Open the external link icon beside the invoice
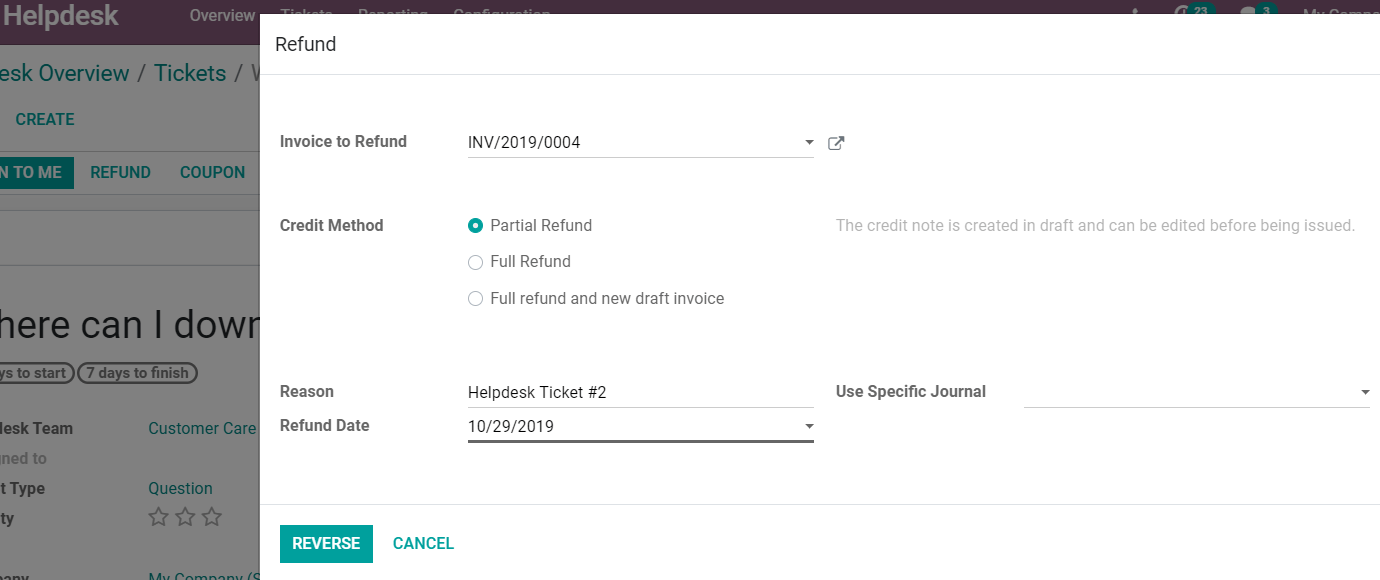 click(836, 143)
